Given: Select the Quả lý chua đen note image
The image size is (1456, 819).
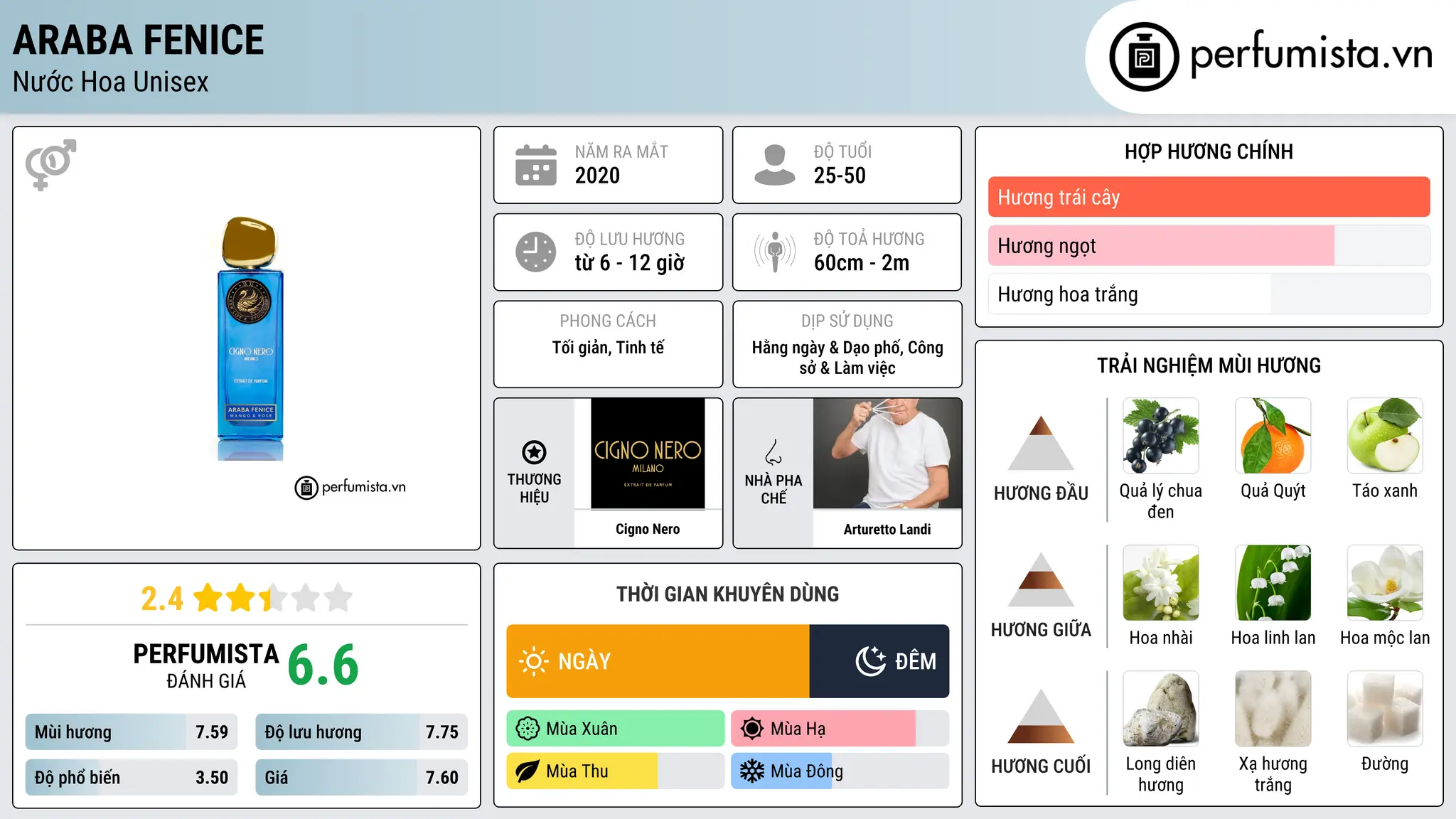Looking at the screenshot, I should click(x=1161, y=436).
